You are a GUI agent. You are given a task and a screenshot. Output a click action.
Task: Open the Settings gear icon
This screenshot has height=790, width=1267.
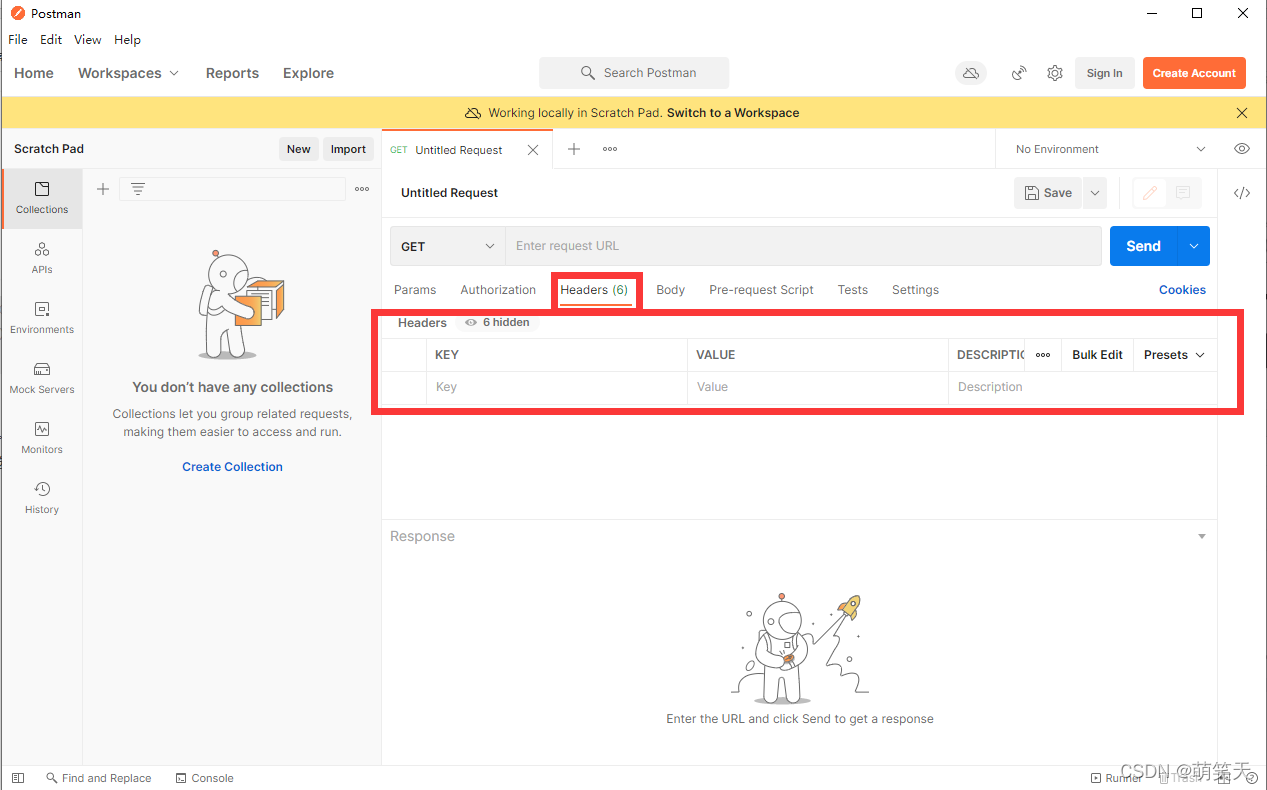(1055, 73)
